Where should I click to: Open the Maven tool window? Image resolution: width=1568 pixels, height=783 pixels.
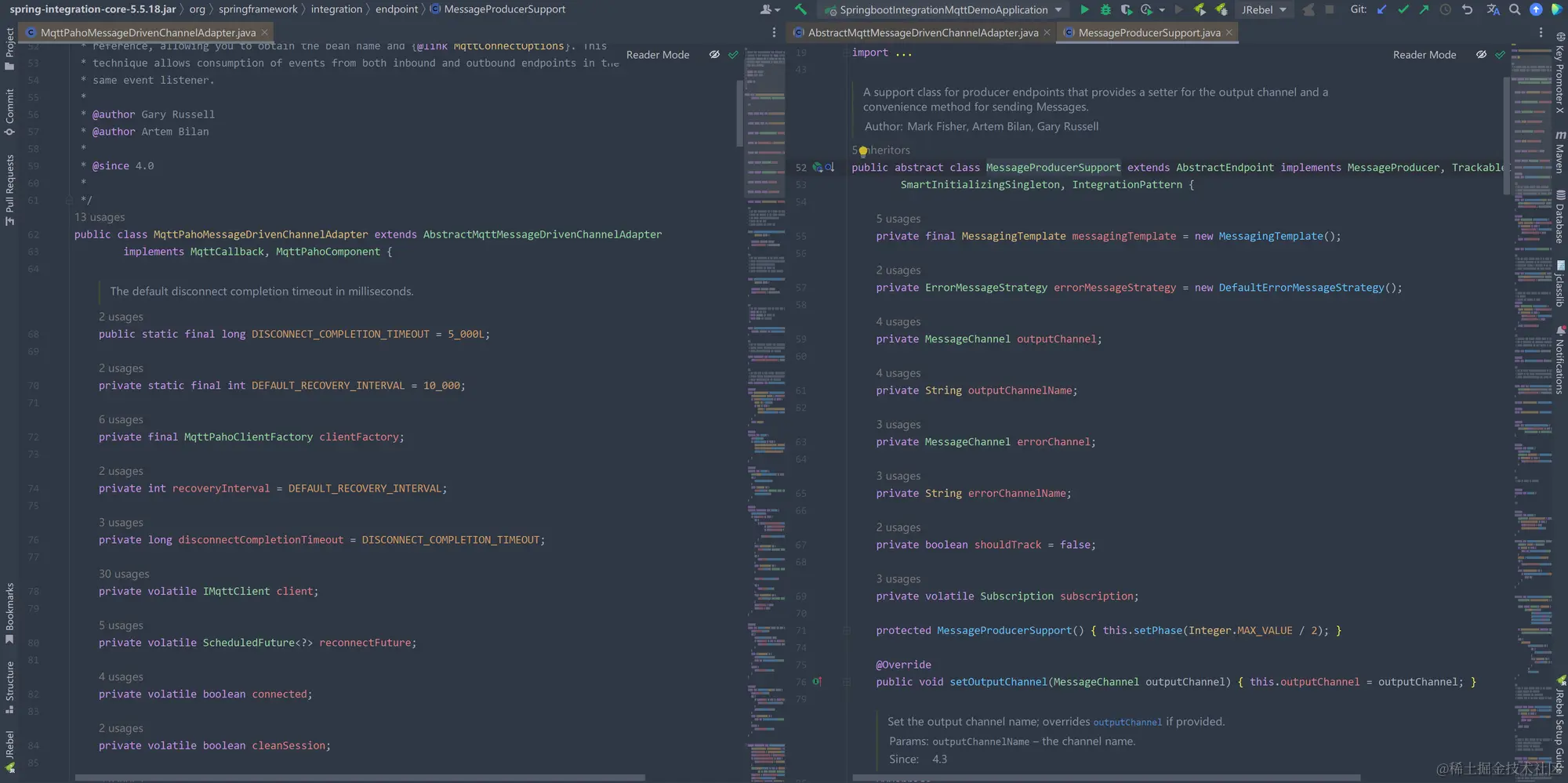[1559, 152]
